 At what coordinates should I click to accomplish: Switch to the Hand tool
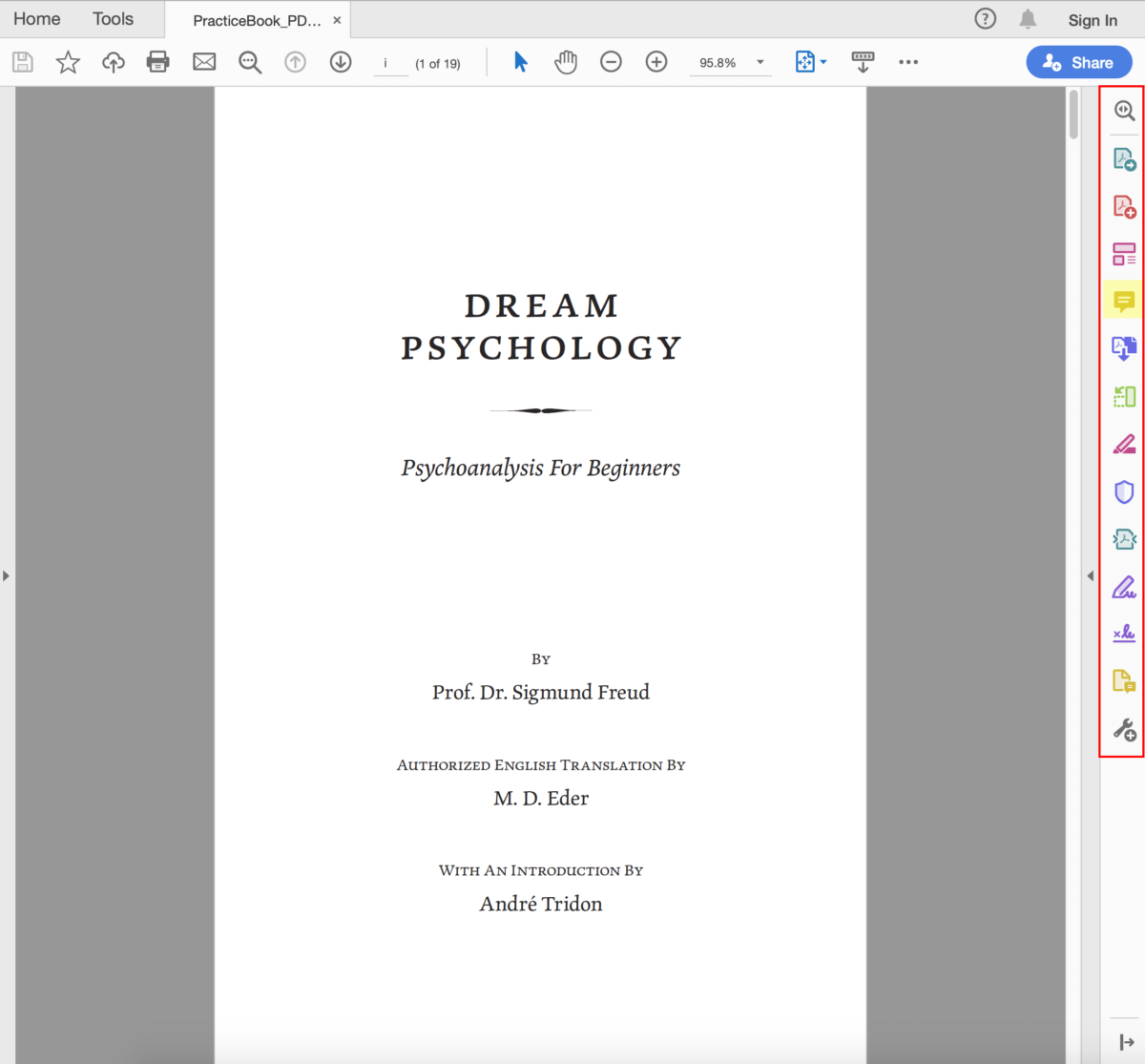566,61
